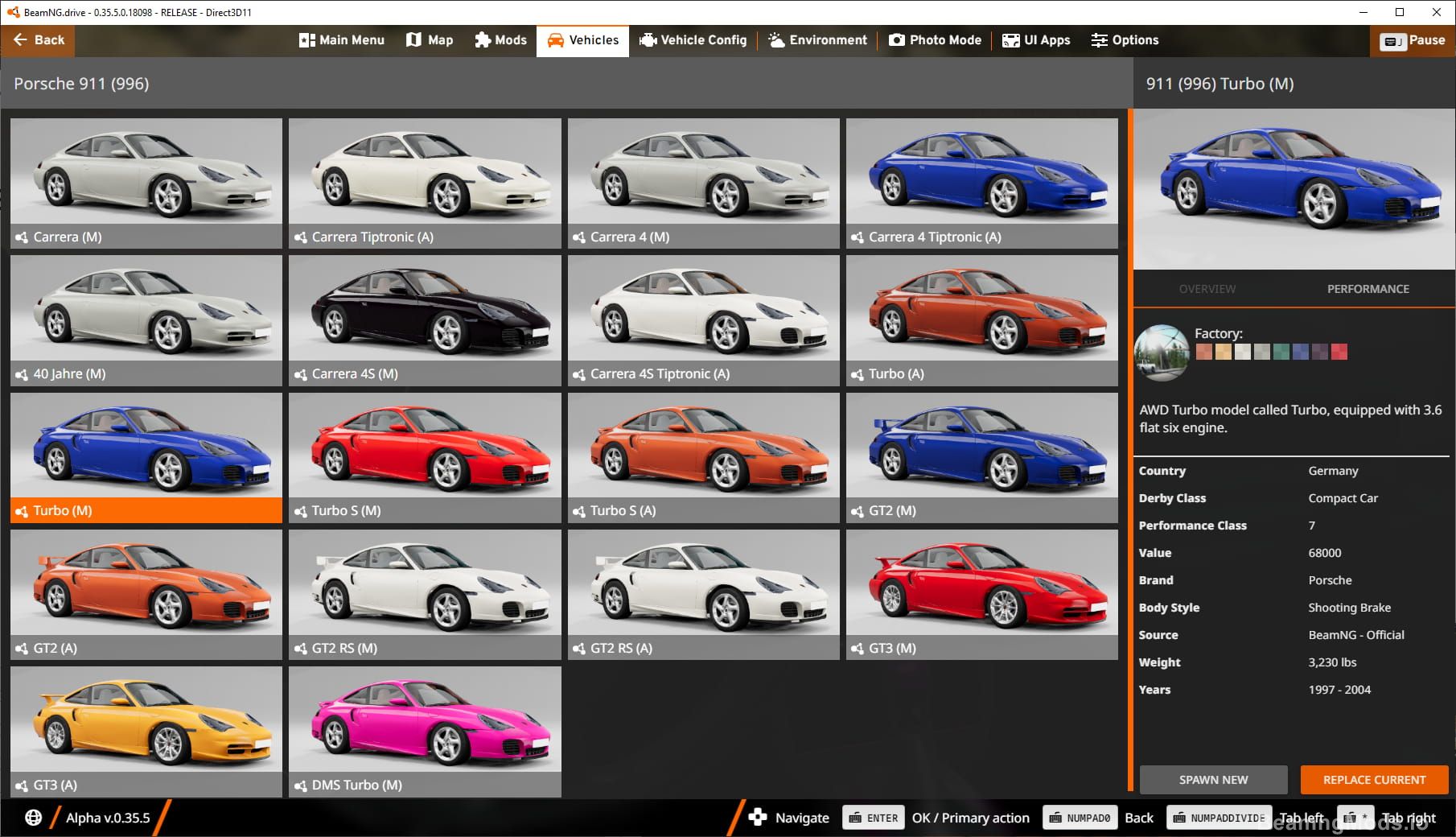Click the config icon beside Turbo (A)
Screen dimensions: 1456x837
coord(858,374)
